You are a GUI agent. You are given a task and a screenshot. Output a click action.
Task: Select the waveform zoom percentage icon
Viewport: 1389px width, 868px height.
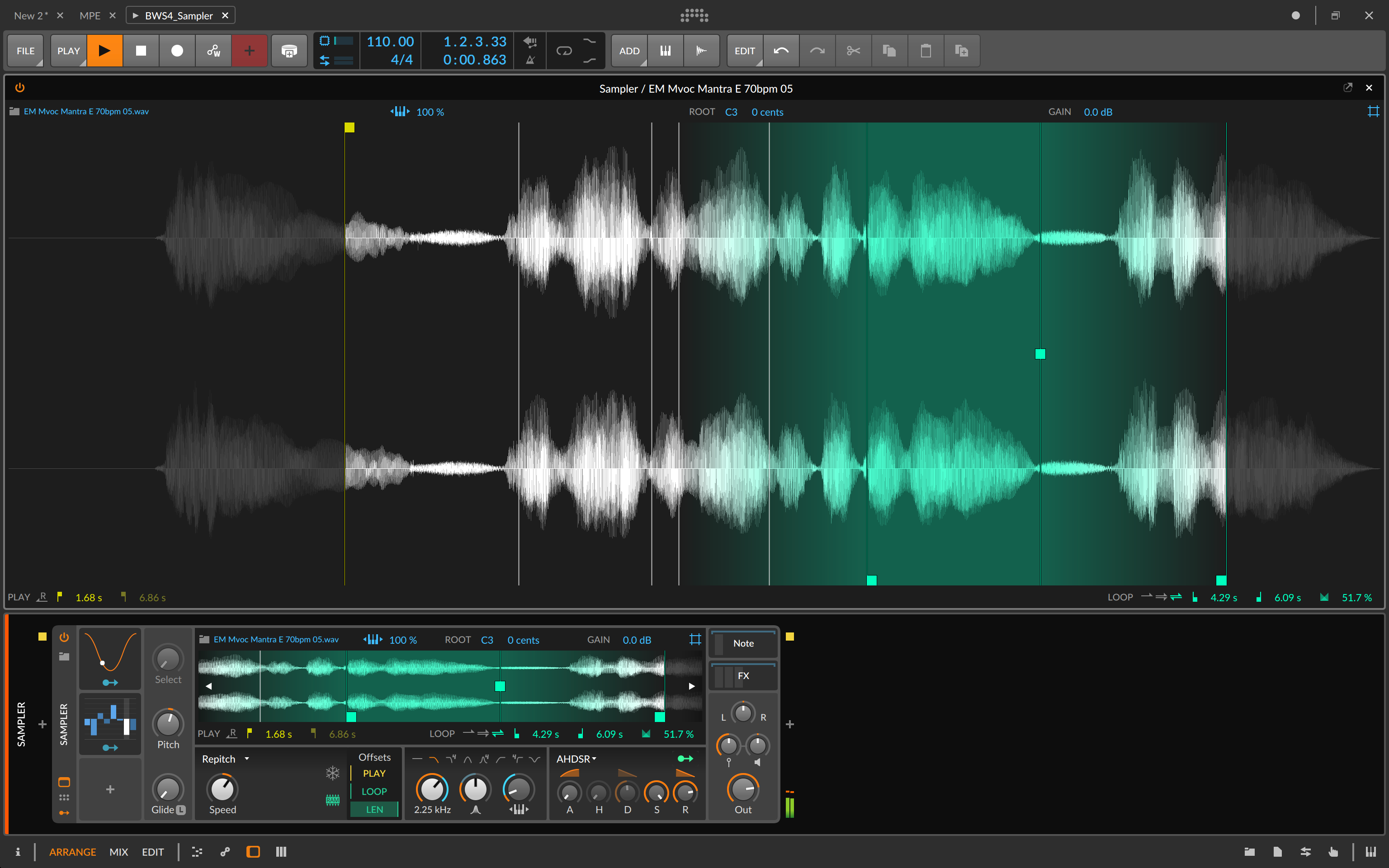(401, 111)
